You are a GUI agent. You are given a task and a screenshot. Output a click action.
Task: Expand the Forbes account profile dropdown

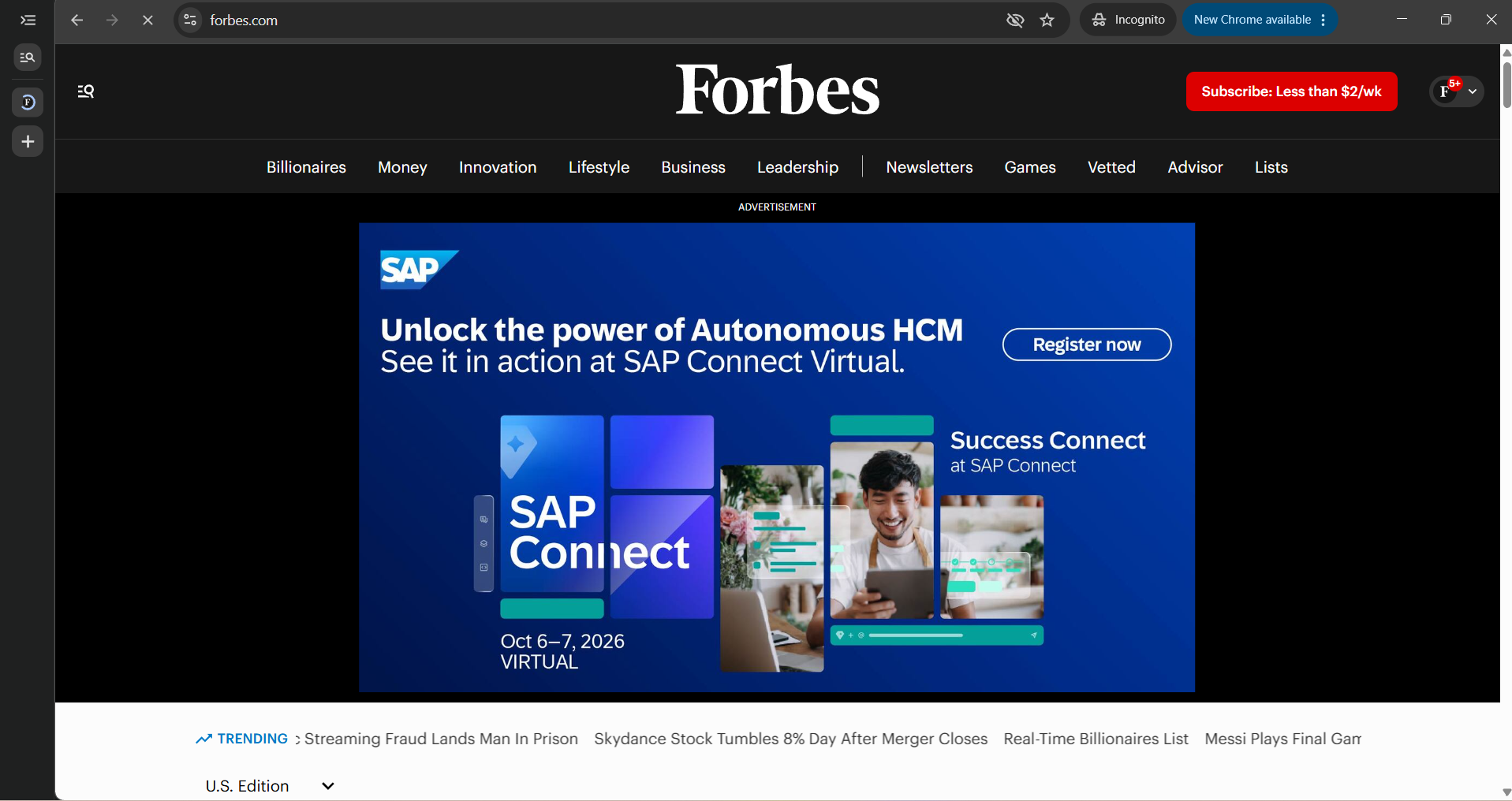(1457, 91)
